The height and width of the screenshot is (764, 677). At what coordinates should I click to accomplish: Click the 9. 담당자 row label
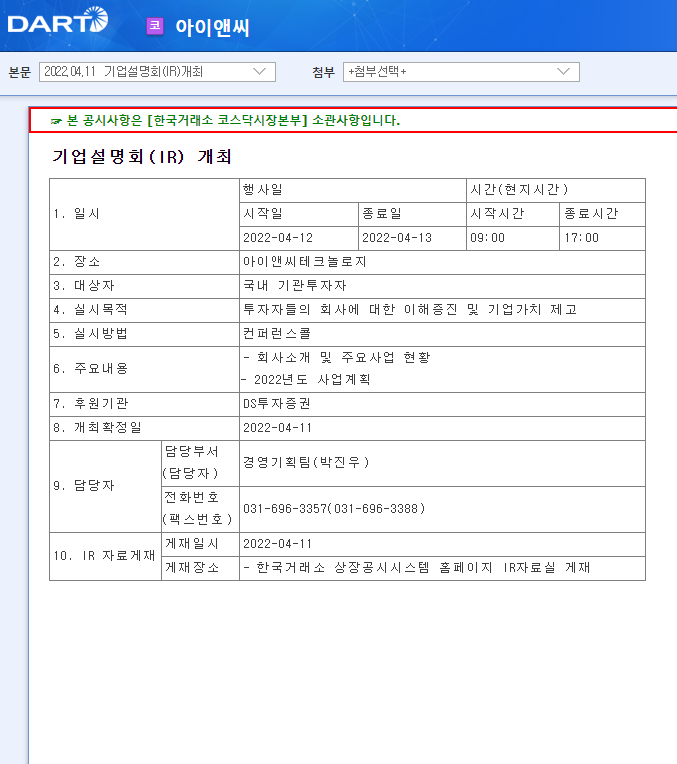point(105,486)
